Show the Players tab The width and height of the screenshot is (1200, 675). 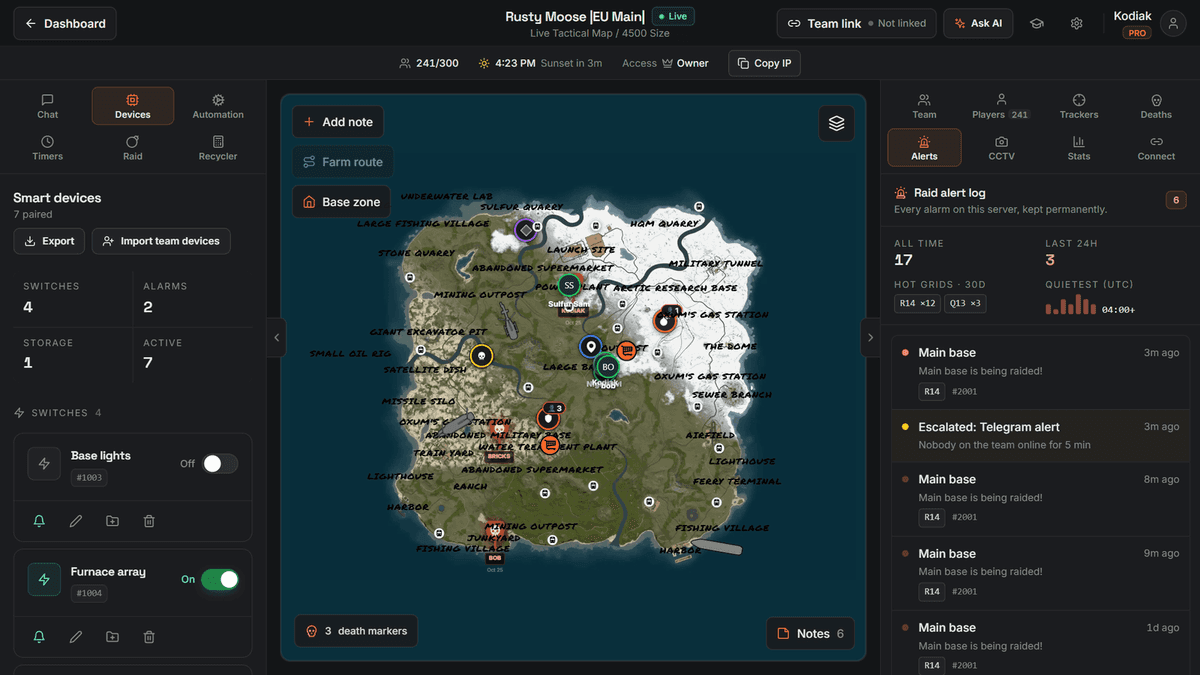(x=1001, y=106)
